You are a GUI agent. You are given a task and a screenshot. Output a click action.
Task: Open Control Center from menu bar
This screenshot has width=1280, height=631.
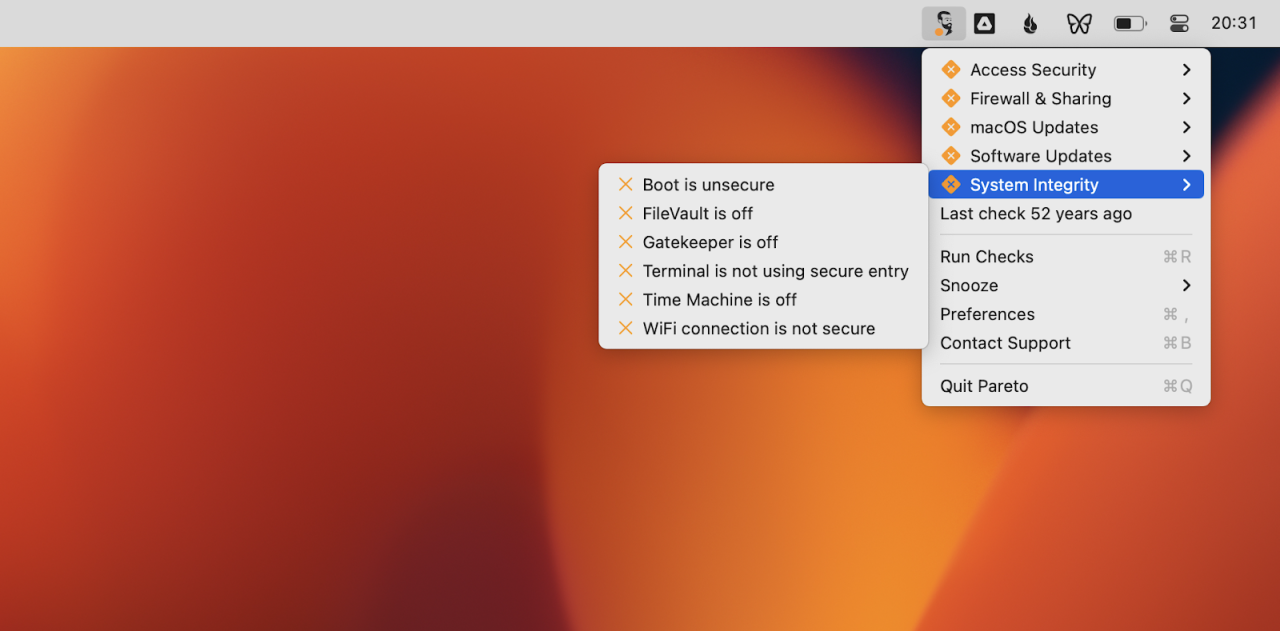pyautogui.click(x=1179, y=23)
